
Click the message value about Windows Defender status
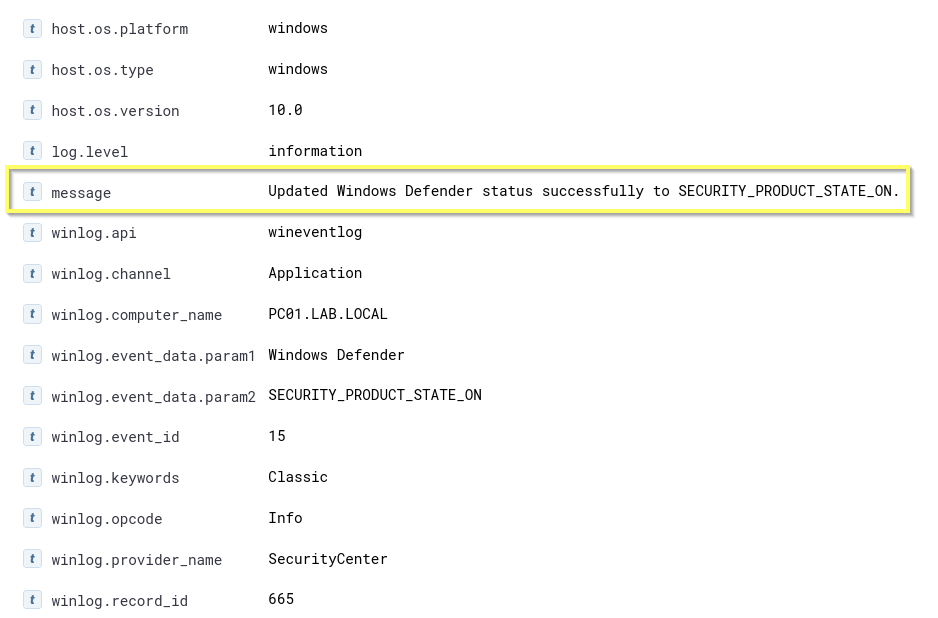coord(583,191)
